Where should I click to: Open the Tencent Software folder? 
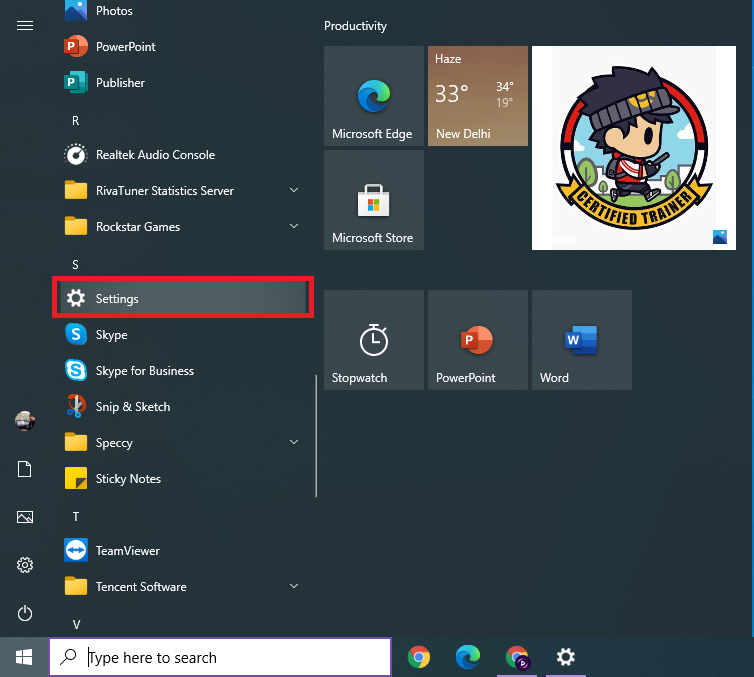coord(182,587)
